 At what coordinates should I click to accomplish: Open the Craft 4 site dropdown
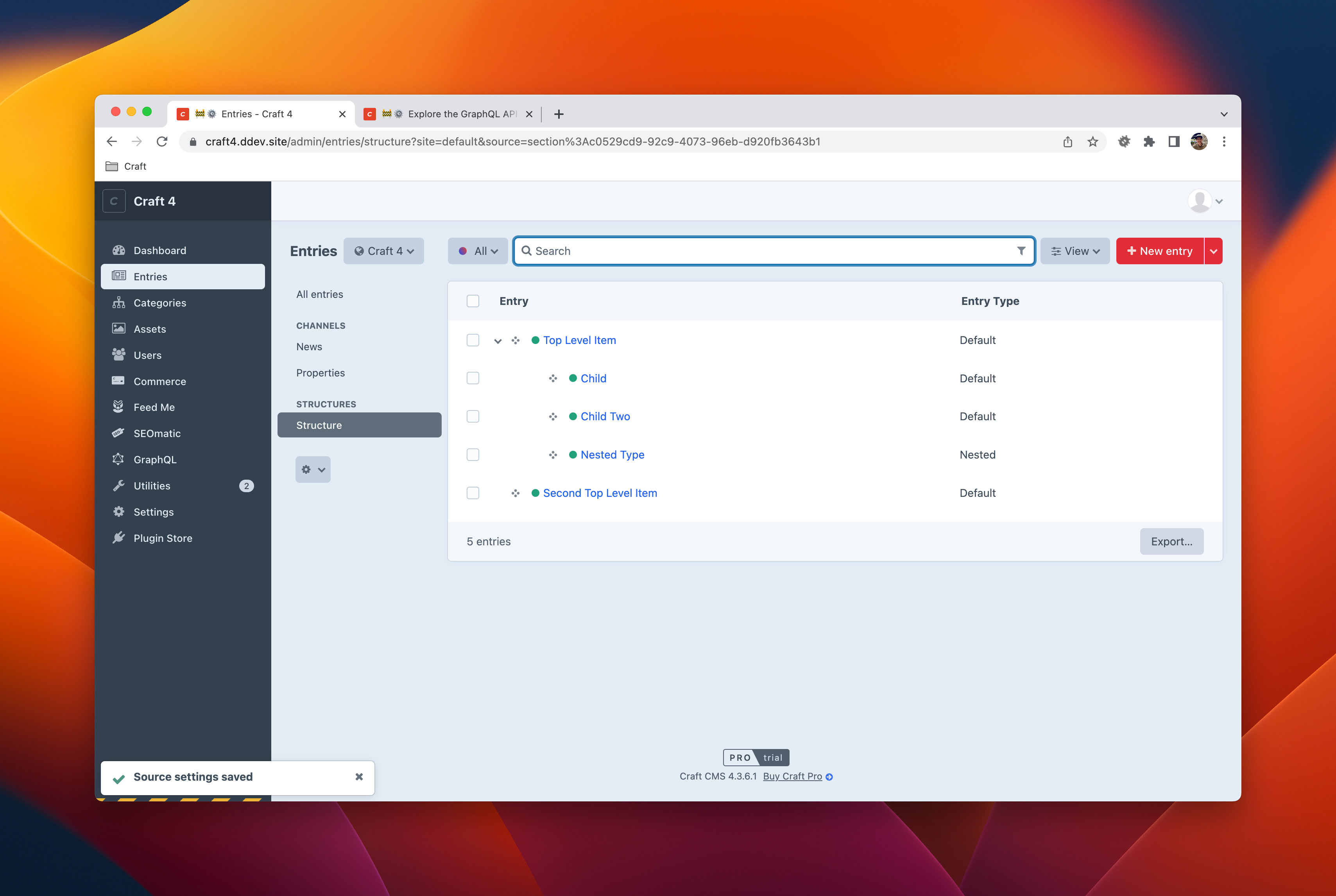click(x=384, y=251)
